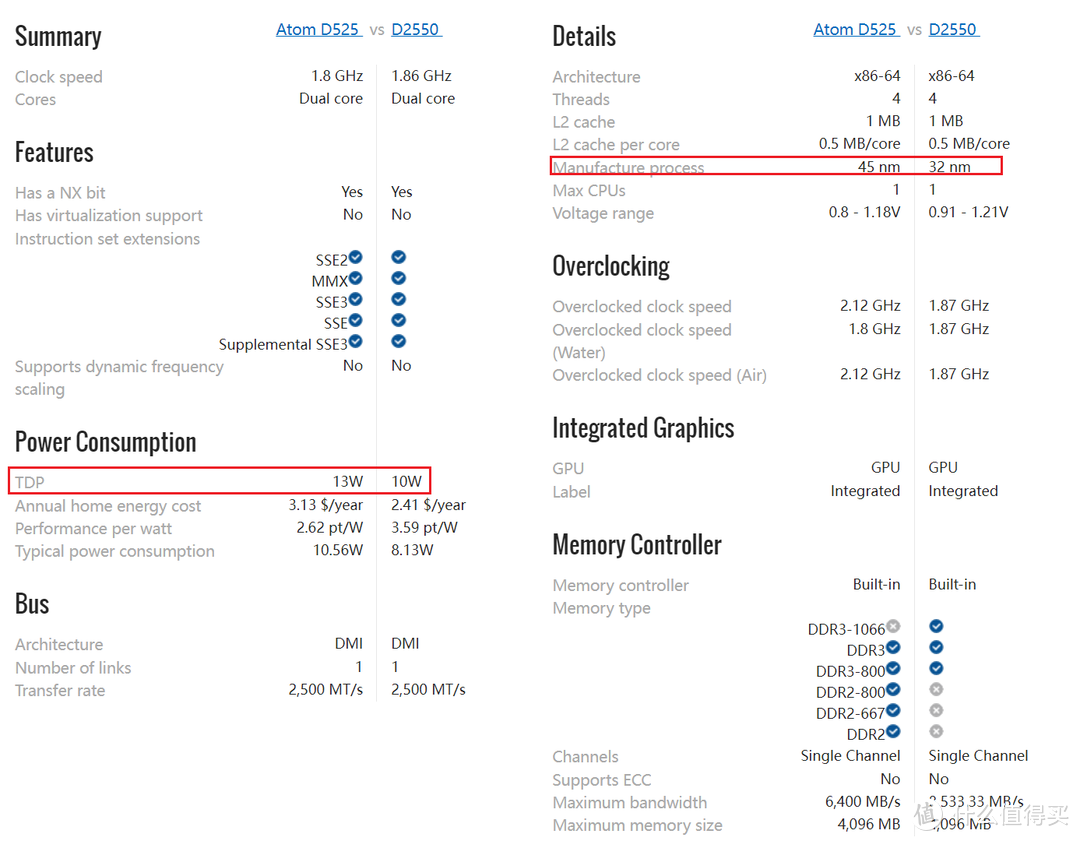Select the Overclocking heading
This screenshot has width=1080, height=841.
pos(611,267)
